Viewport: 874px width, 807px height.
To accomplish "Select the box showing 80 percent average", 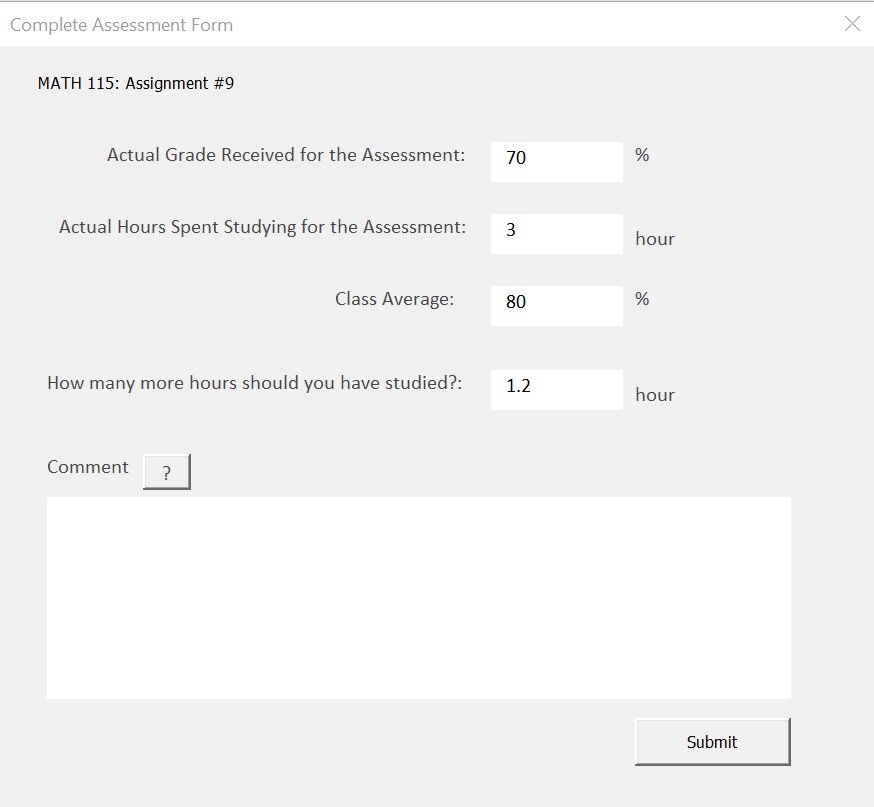I will click(x=556, y=305).
